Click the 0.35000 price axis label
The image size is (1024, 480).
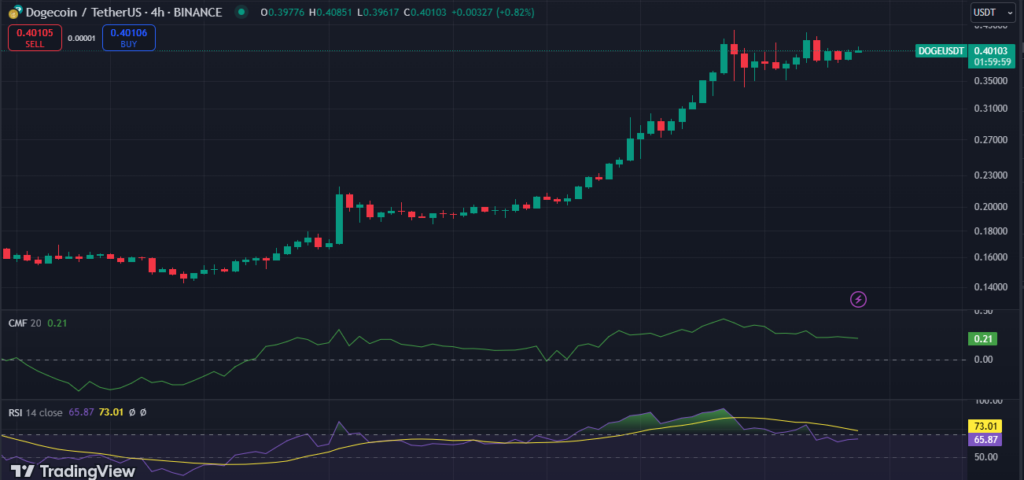coord(990,82)
